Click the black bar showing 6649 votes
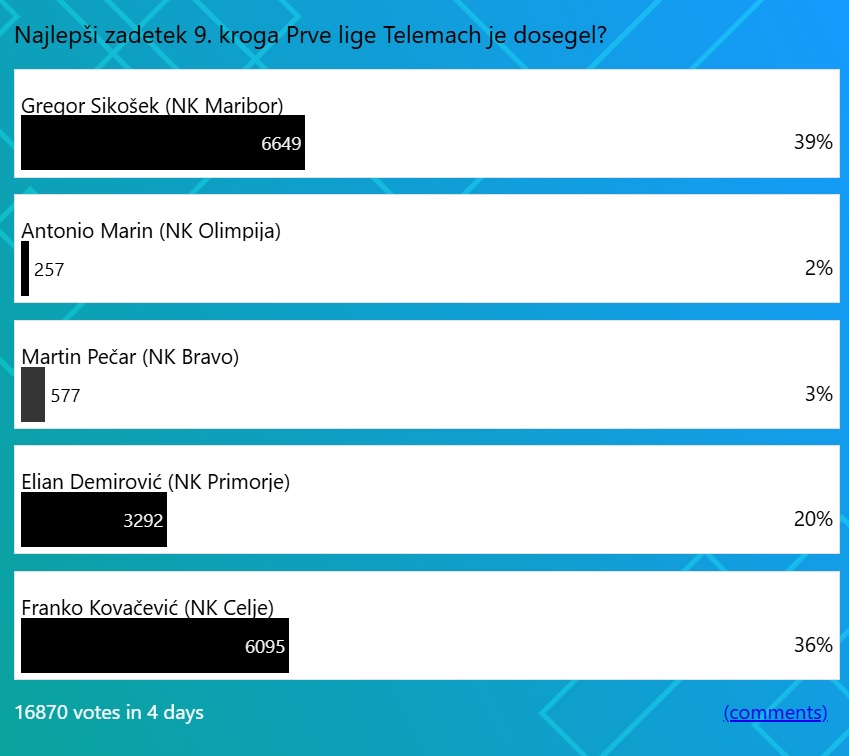This screenshot has width=849, height=756. (162, 144)
